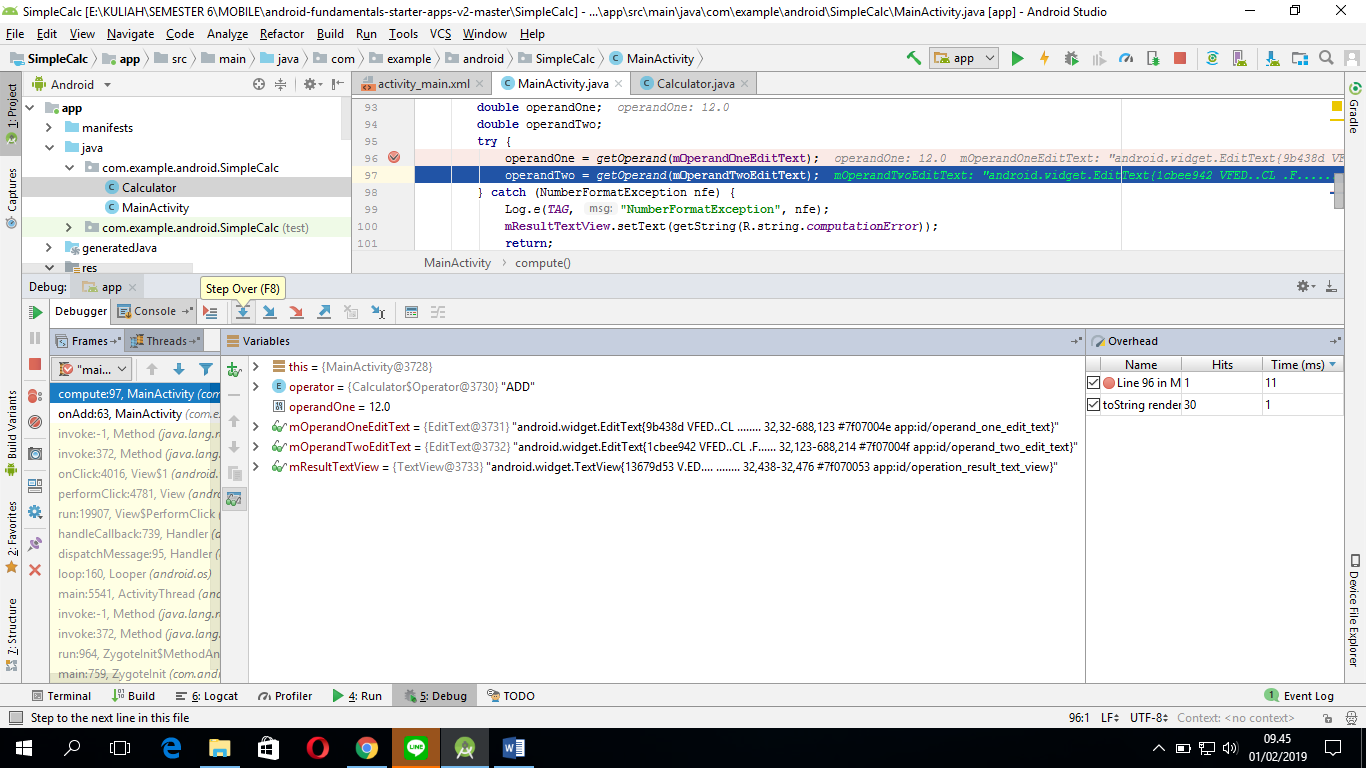Open Microsoft Word from the taskbar
1366x768 pixels.
point(514,748)
